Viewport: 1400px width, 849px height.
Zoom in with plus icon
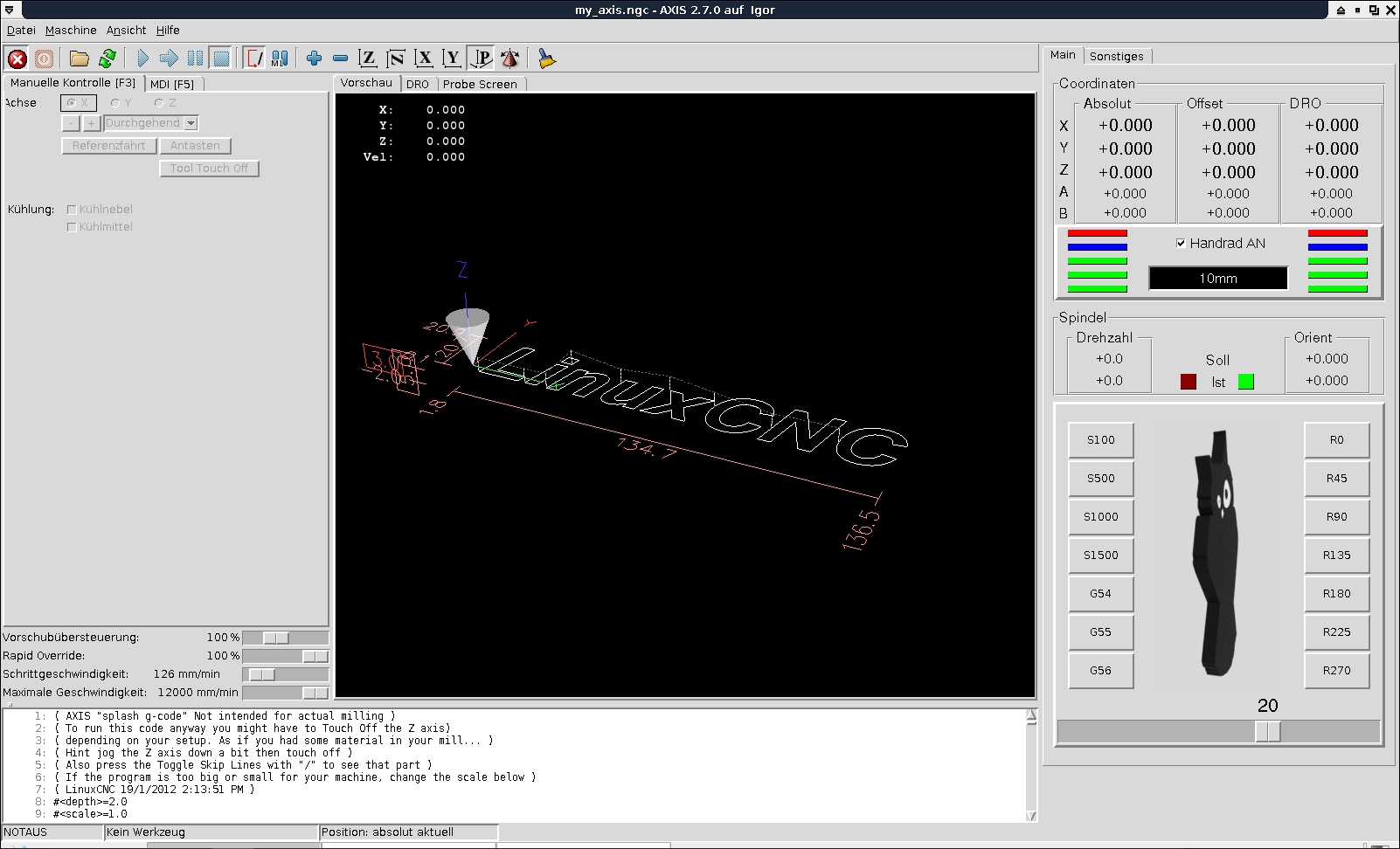point(315,59)
